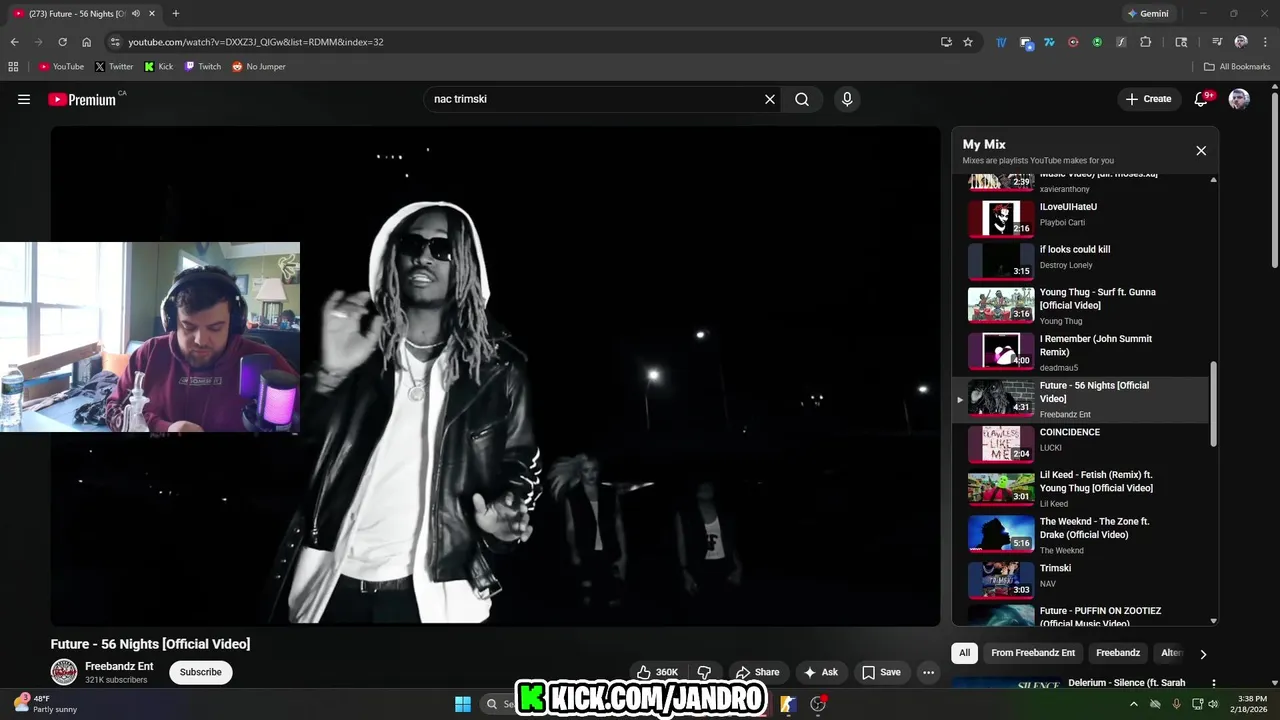Open the Gemini button in Chrome

coord(1148,14)
